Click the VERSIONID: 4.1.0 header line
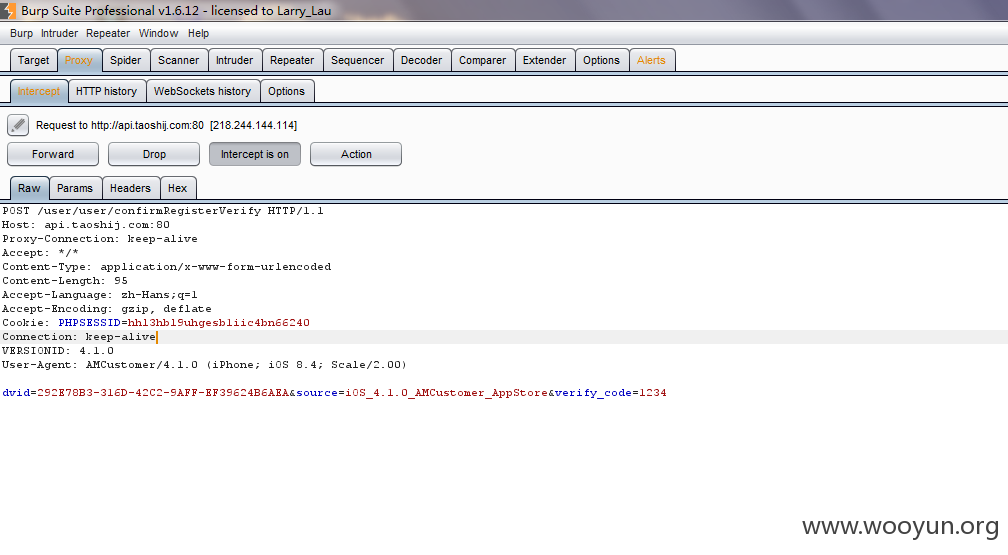1008x555 pixels. pos(57,351)
